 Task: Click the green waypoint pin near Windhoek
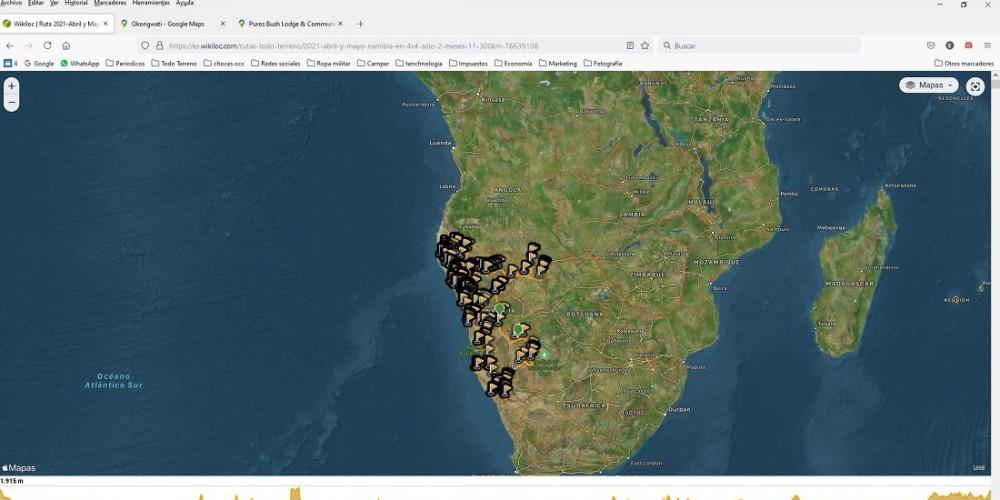(x=499, y=309)
